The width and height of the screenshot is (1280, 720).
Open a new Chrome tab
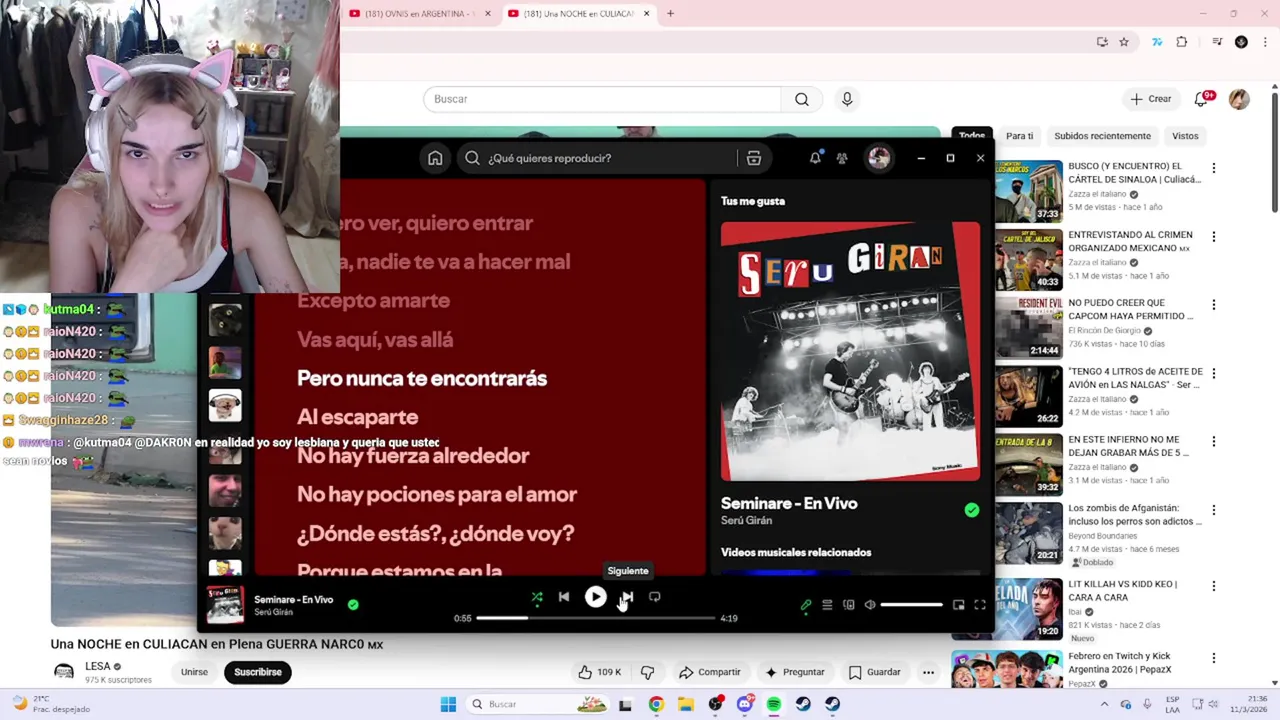click(x=670, y=14)
